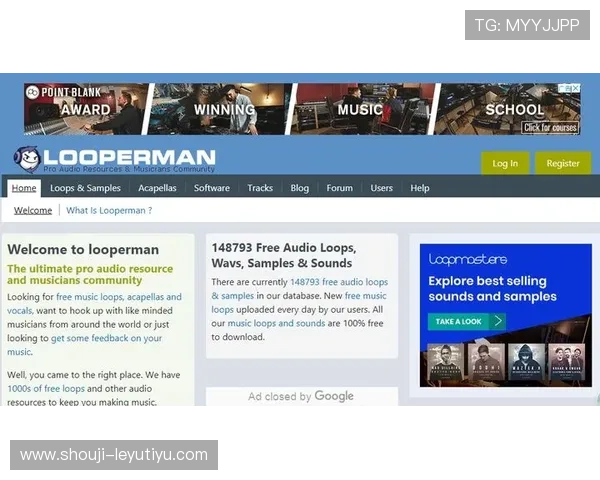
Task: Open the Home menu tab
Action: click(x=24, y=188)
